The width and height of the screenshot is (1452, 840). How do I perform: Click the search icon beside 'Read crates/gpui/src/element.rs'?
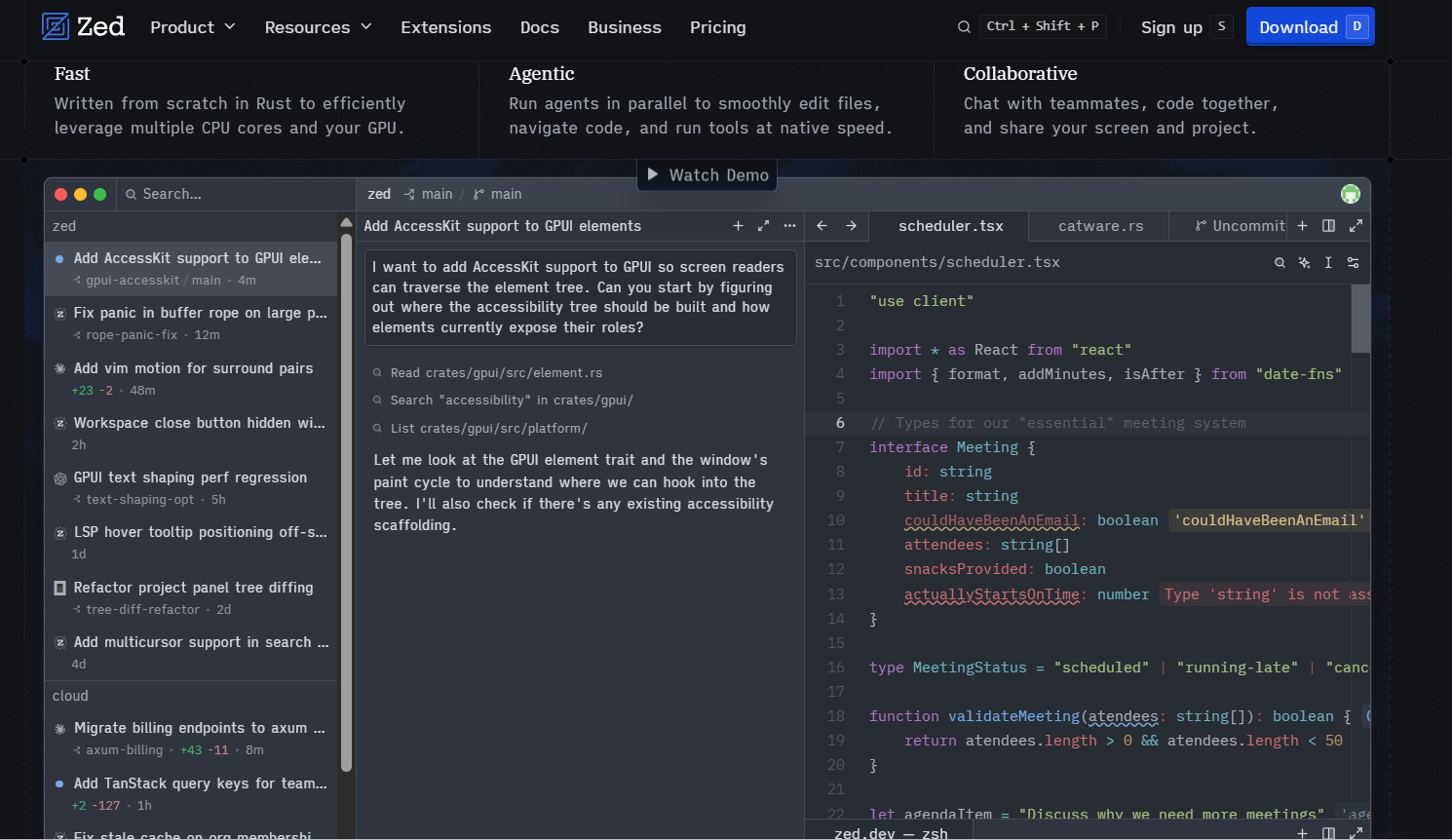pyautogui.click(x=378, y=373)
